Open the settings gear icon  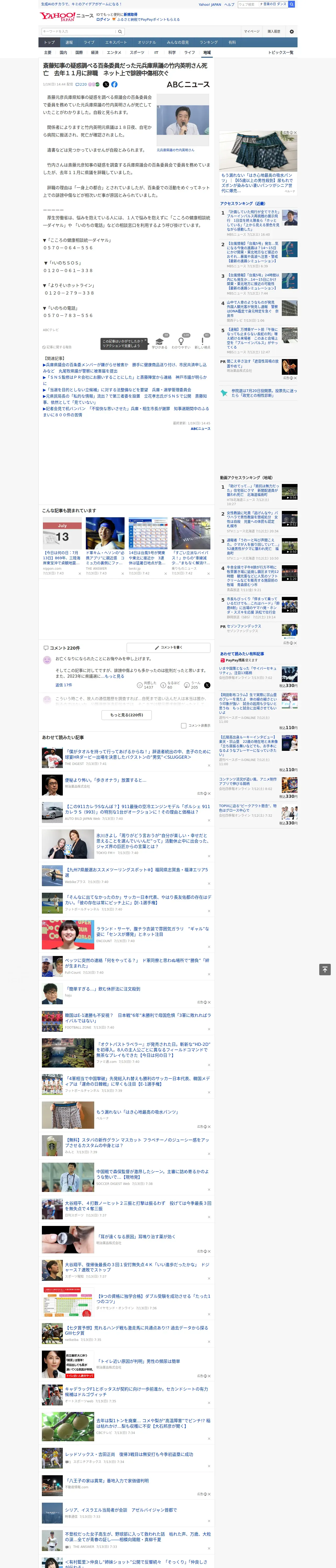[x=292, y=31]
